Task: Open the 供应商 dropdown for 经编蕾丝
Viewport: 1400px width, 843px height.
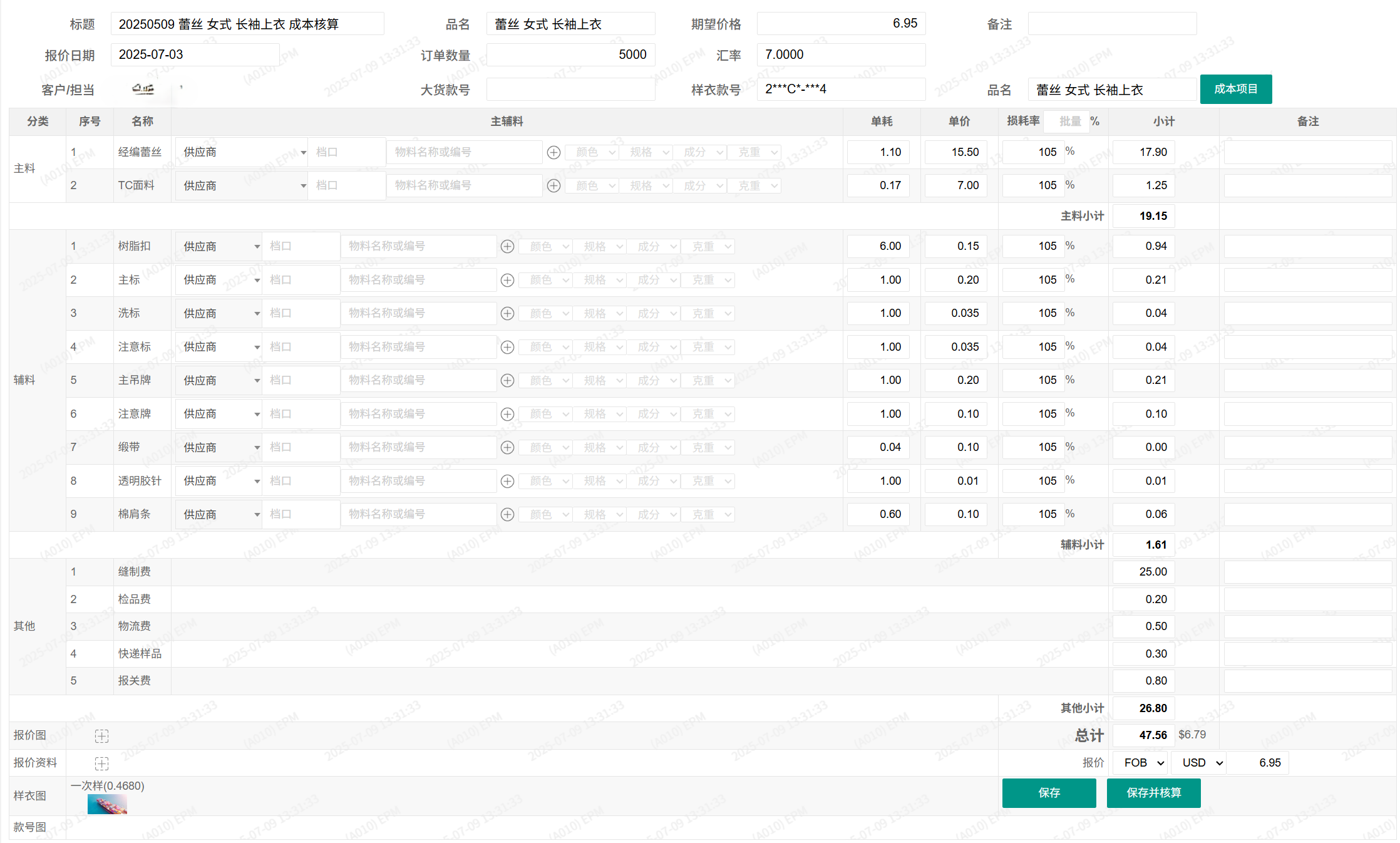Action: pos(242,152)
